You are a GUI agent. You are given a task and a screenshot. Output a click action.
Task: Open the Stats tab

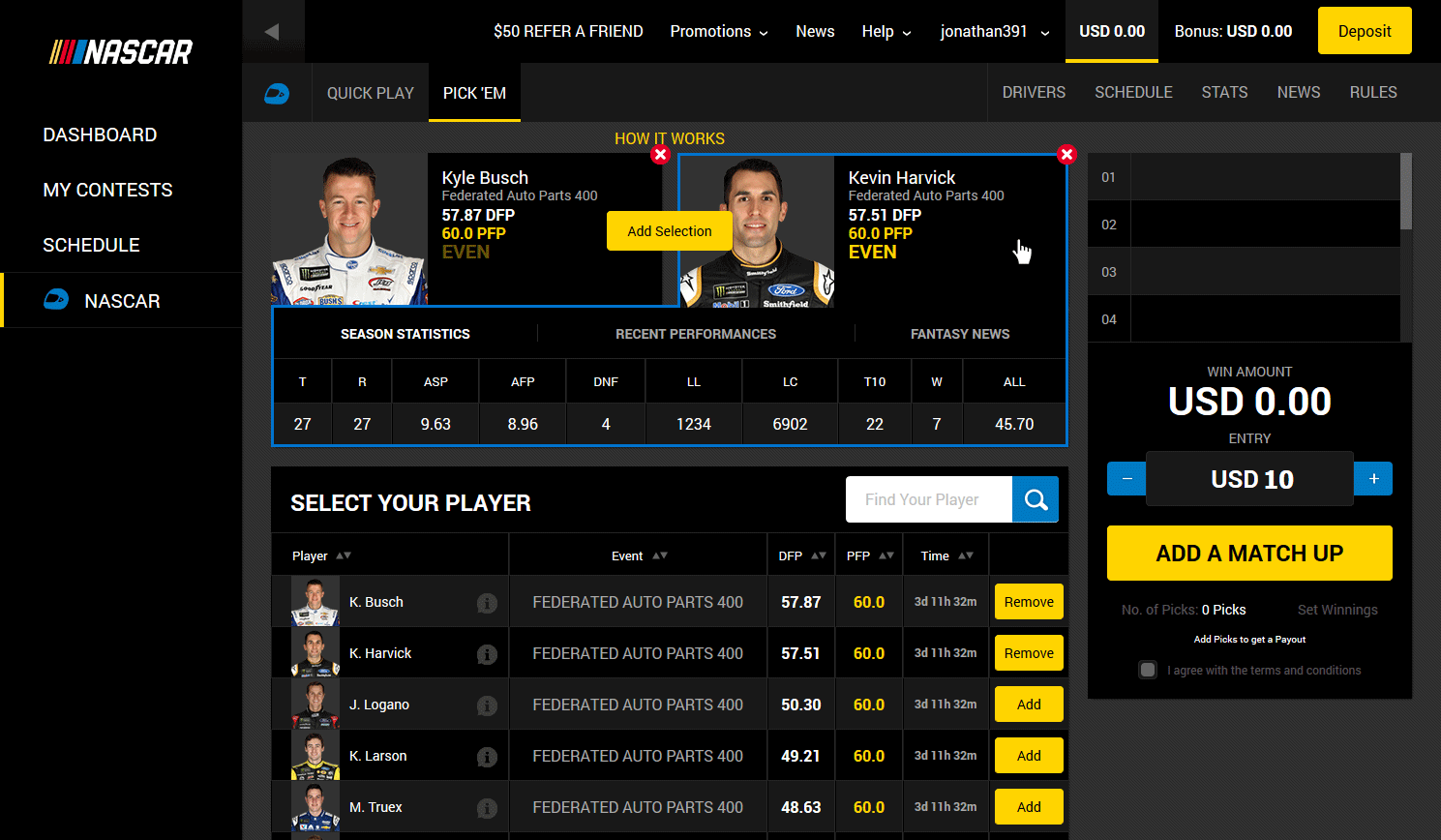coord(1224,92)
